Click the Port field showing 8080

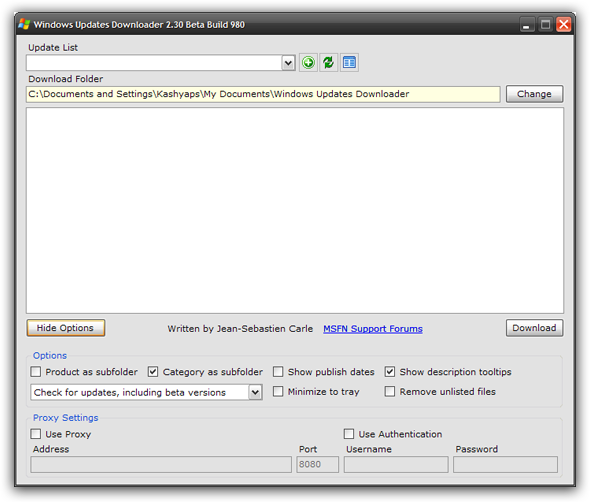pyautogui.click(x=318, y=464)
